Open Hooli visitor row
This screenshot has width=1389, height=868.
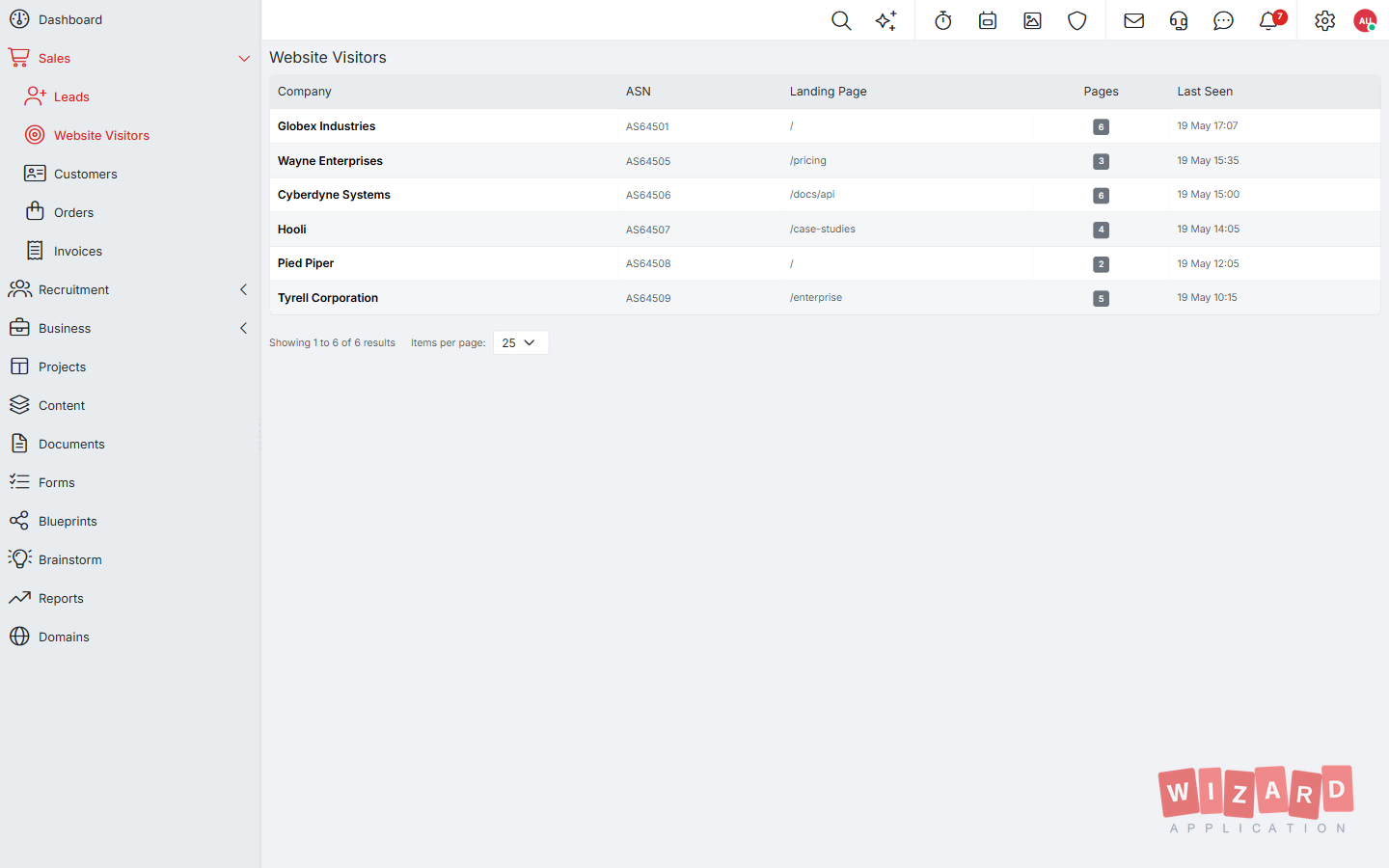[x=825, y=230]
